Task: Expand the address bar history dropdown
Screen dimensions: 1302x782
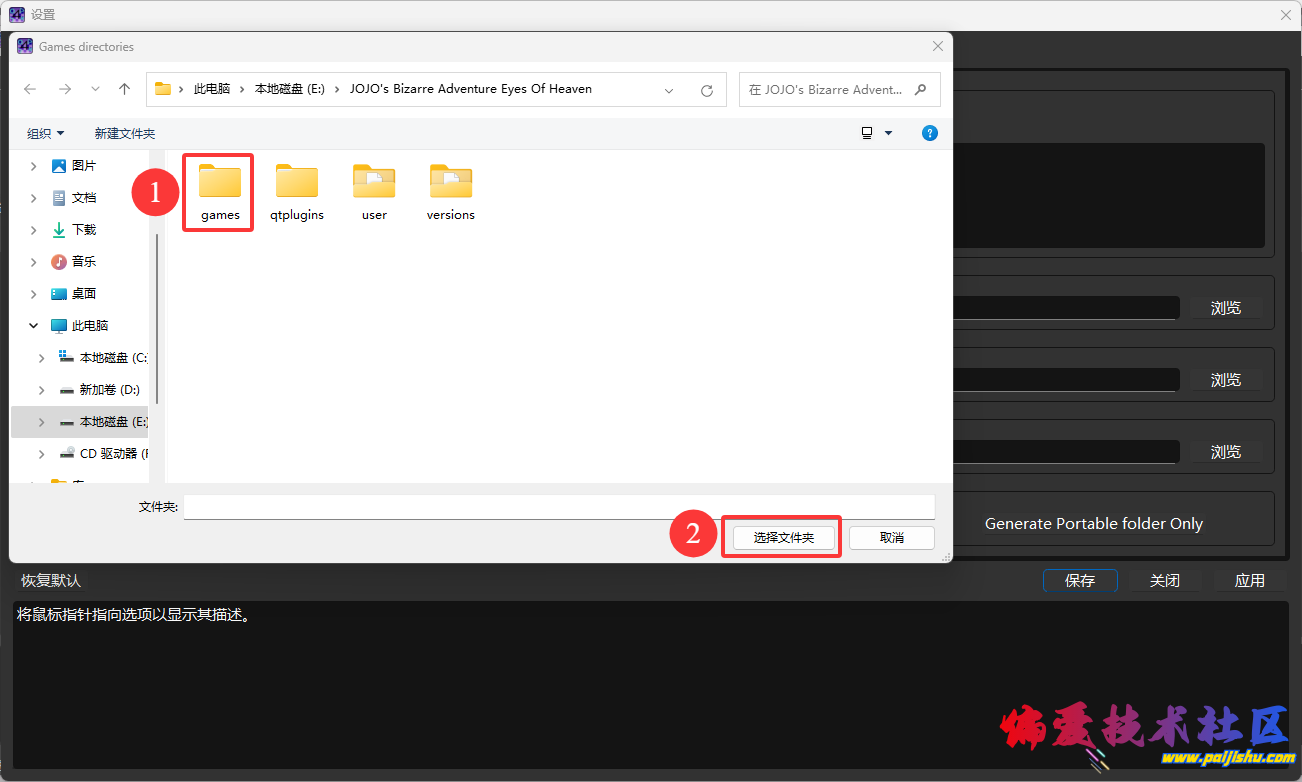Action: [x=669, y=90]
